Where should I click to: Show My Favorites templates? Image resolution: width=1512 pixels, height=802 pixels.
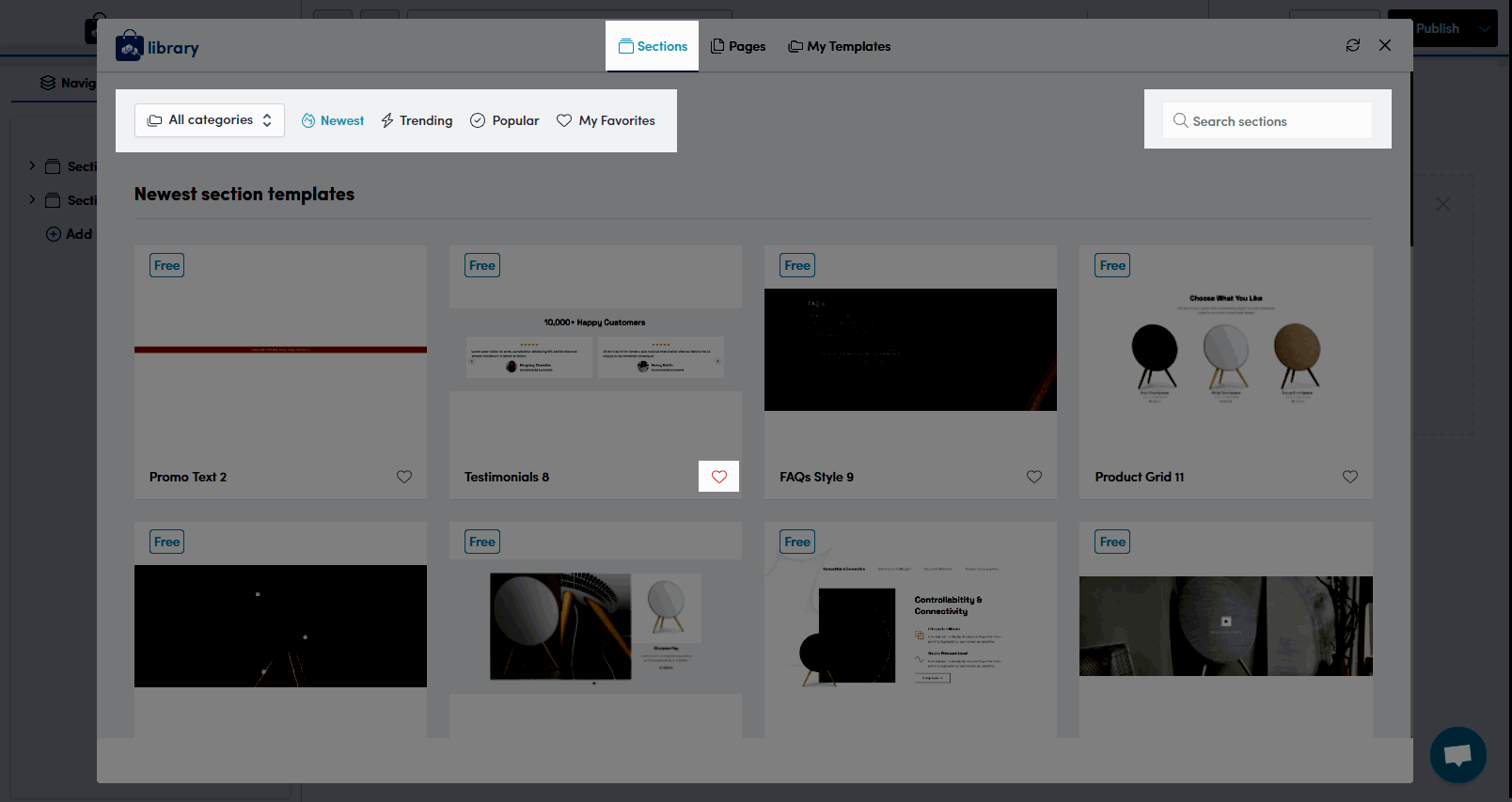coord(606,120)
